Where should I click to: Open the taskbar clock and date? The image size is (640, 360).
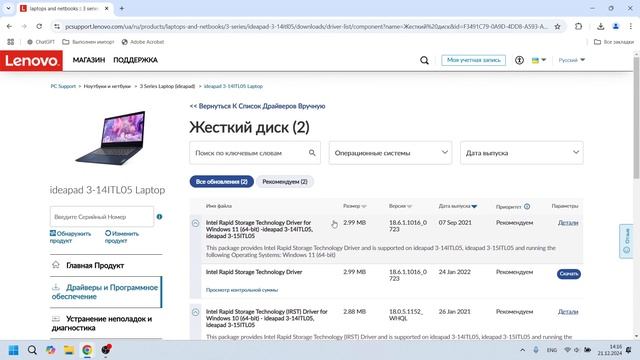[610, 350]
